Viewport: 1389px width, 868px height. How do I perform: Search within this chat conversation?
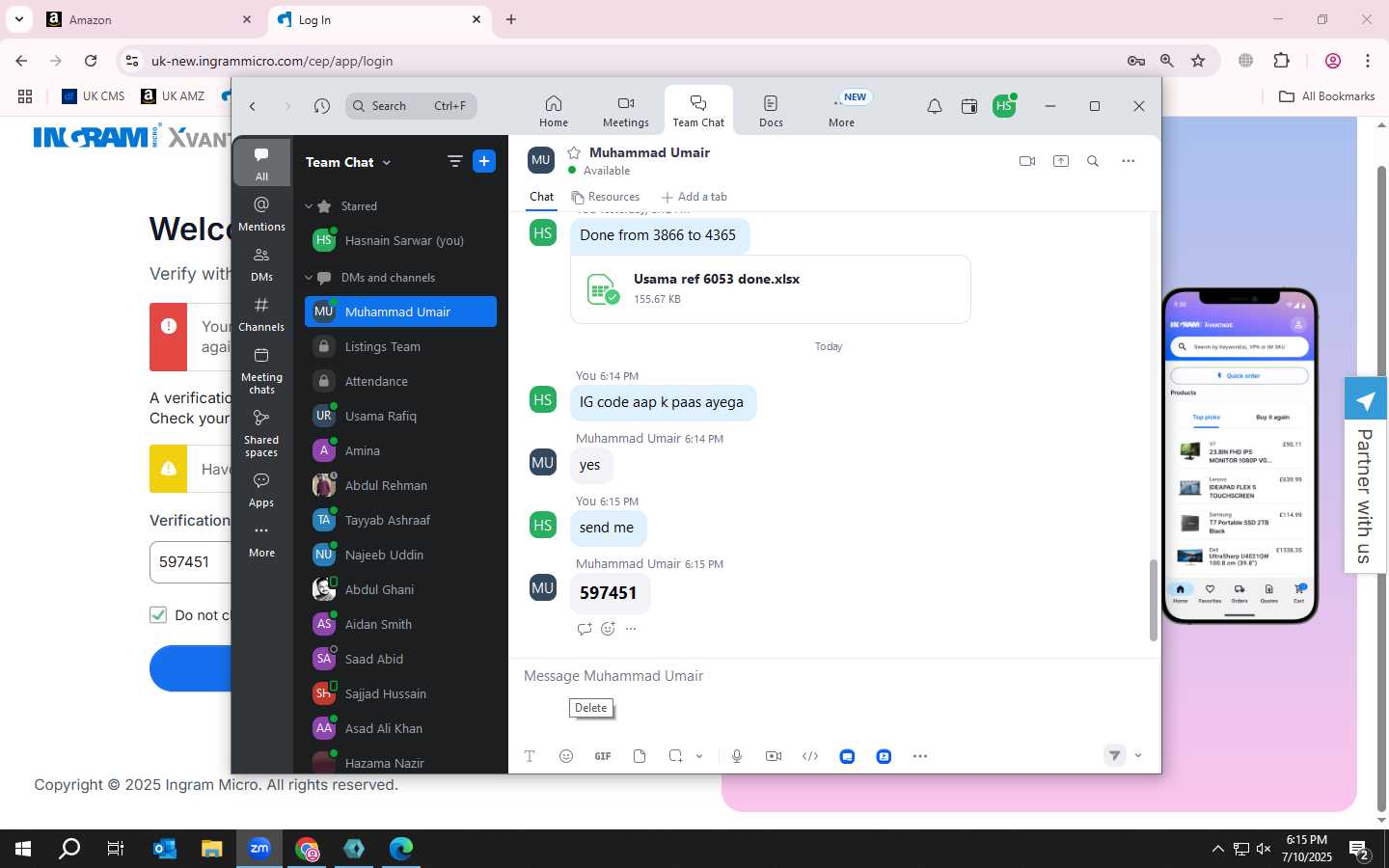tap(1093, 161)
